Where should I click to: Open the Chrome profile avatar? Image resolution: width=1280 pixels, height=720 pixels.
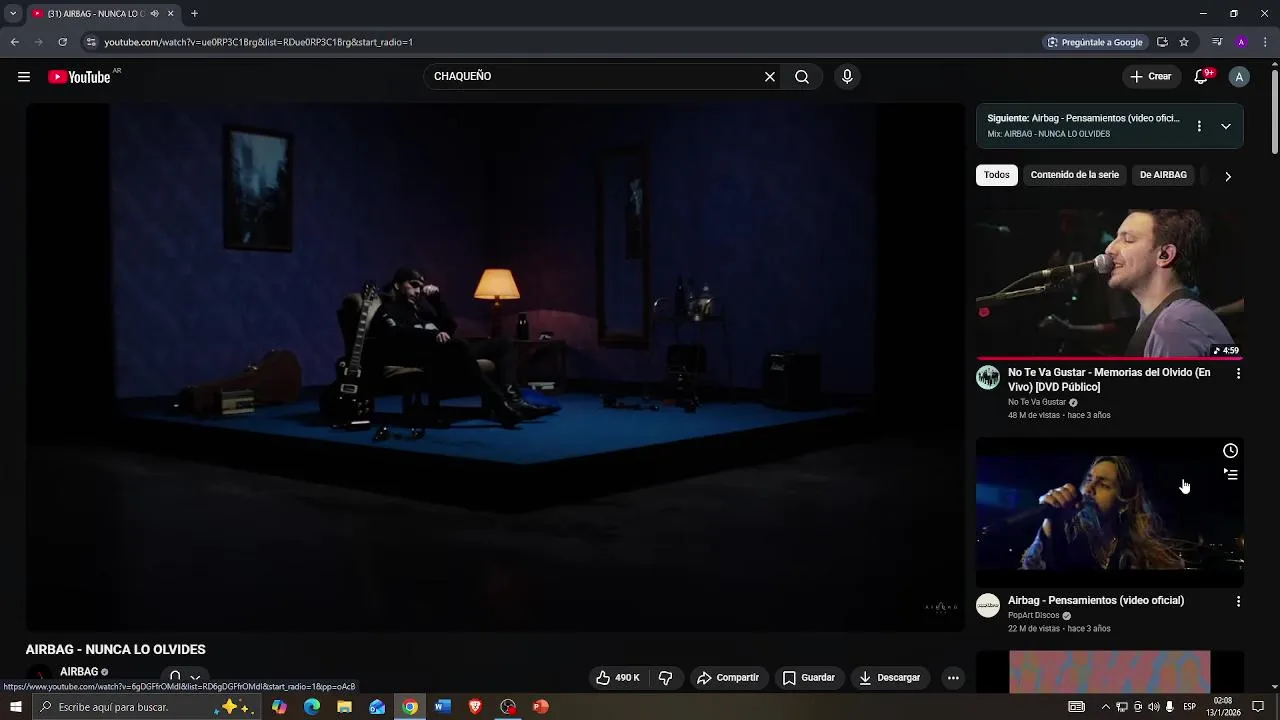pyautogui.click(x=1241, y=42)
